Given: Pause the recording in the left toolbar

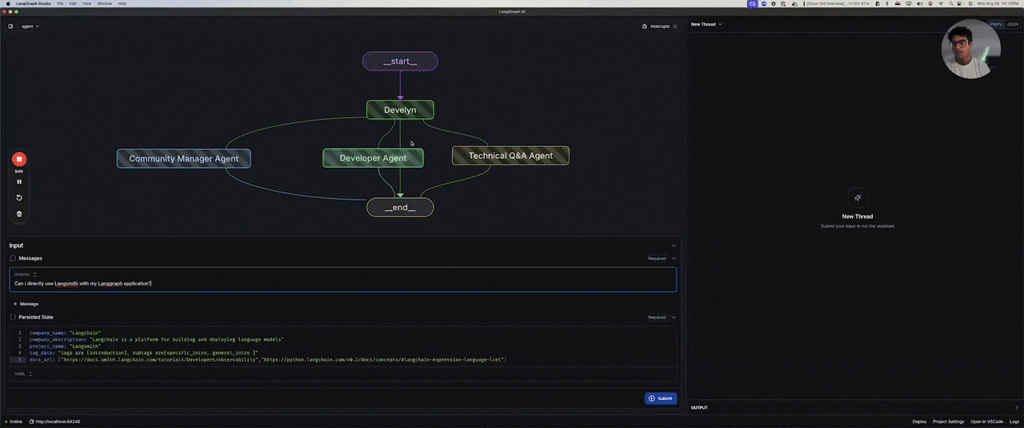Looking at the screenshot, I should coord(19,182).
